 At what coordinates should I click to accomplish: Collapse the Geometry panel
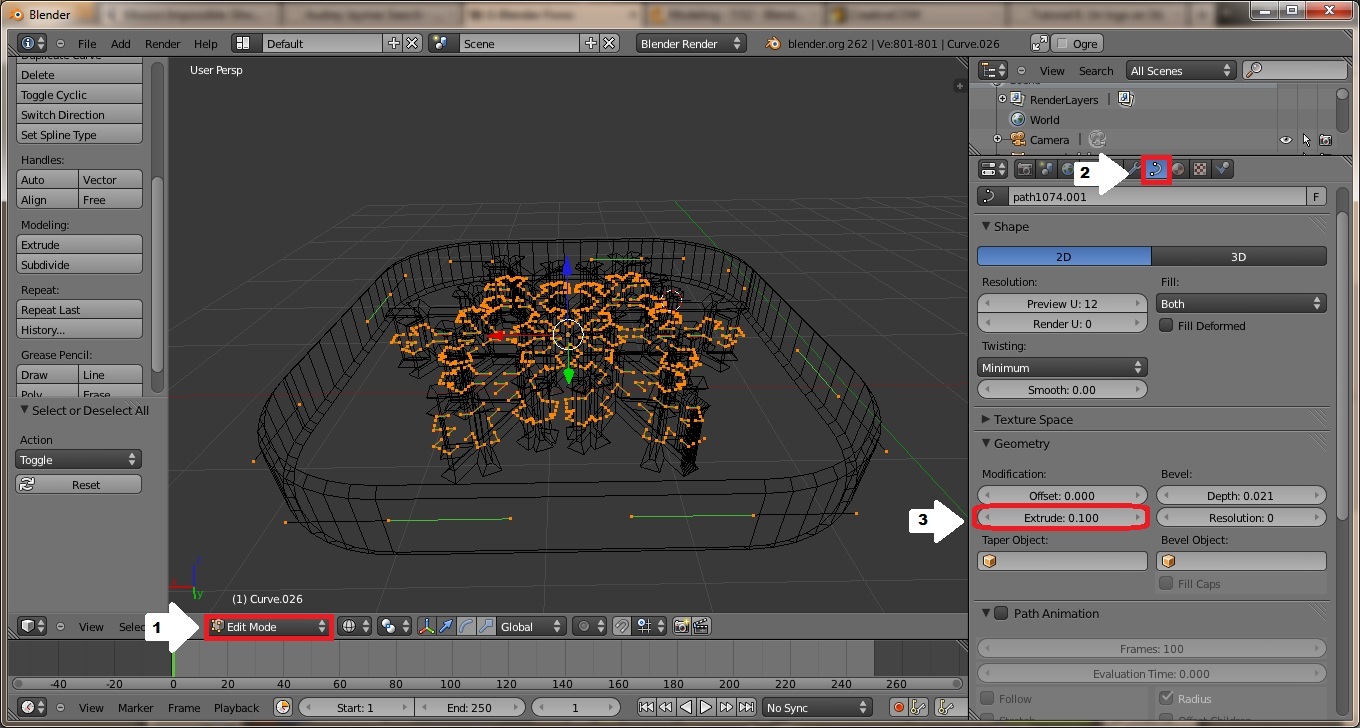click(1021, 444)
